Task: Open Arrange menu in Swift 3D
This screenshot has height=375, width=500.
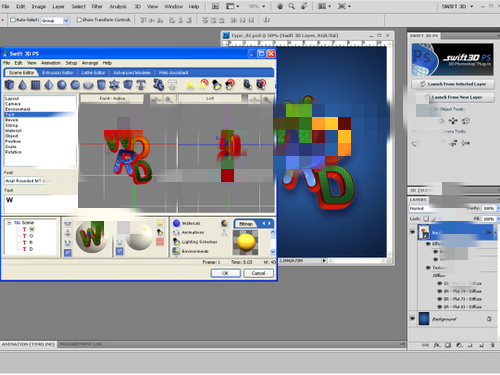Action: 90,63
